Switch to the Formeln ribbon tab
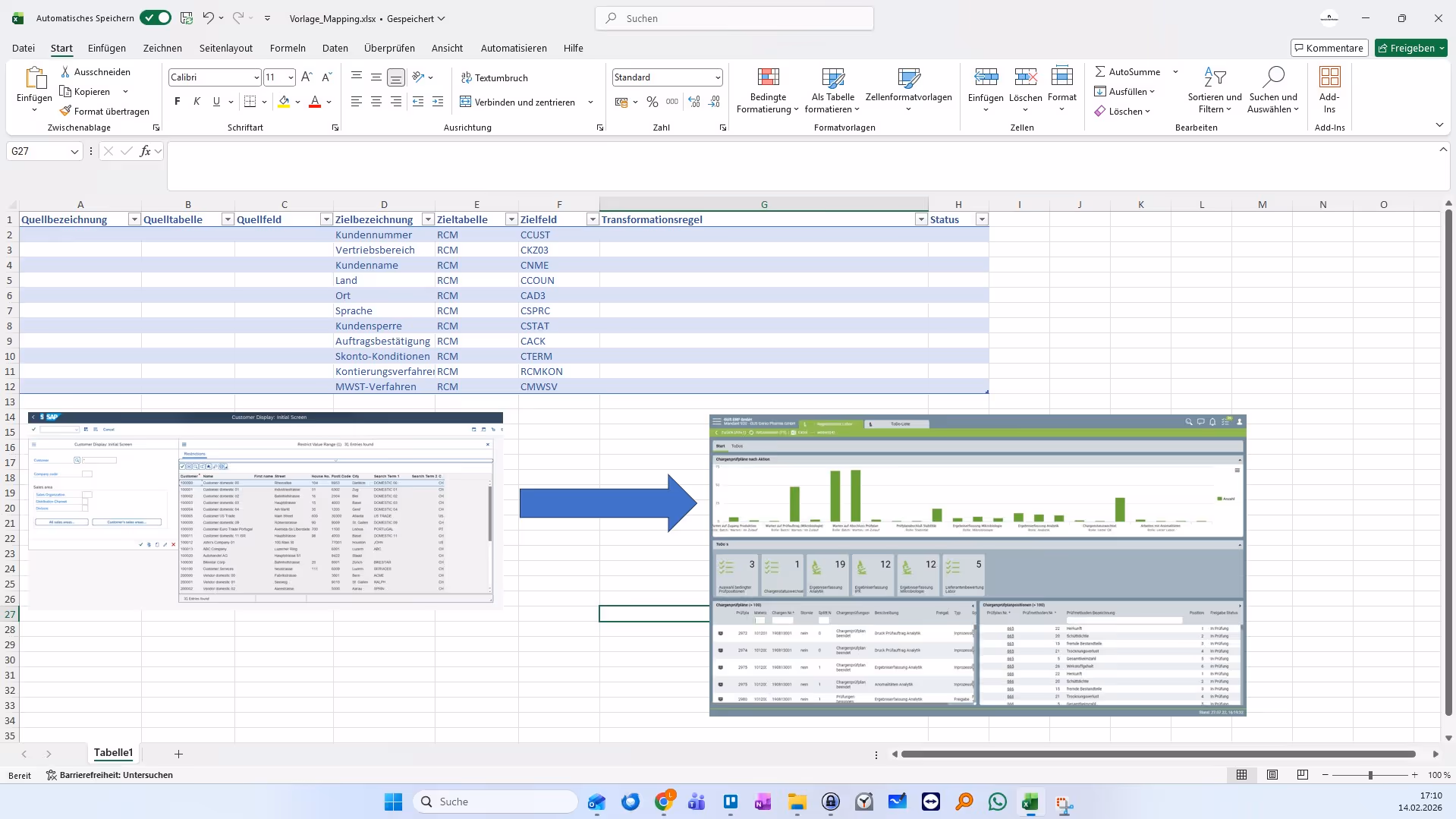1456x819 pixels. tap(288, 48)
